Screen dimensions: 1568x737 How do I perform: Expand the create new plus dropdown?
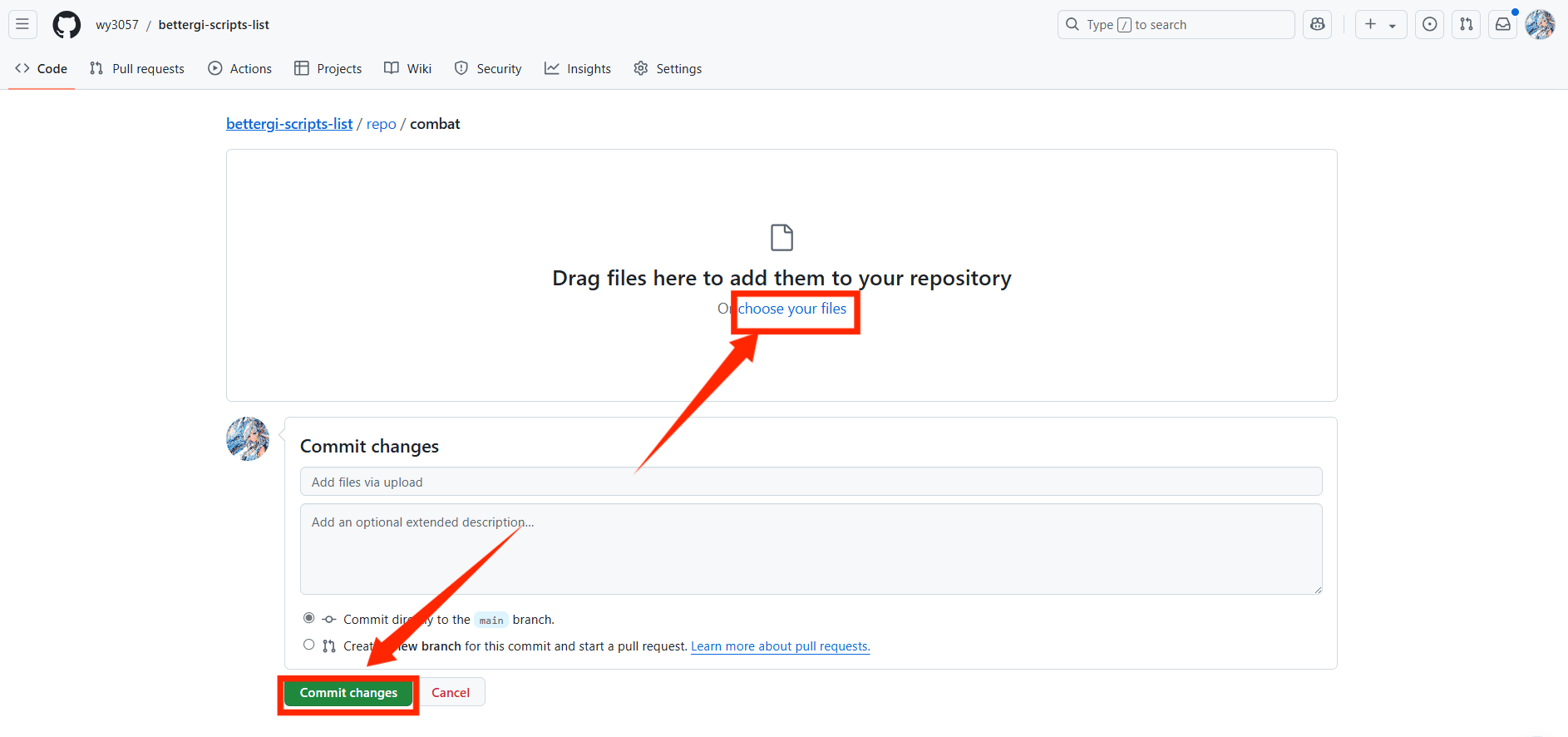click(1380, 24)
